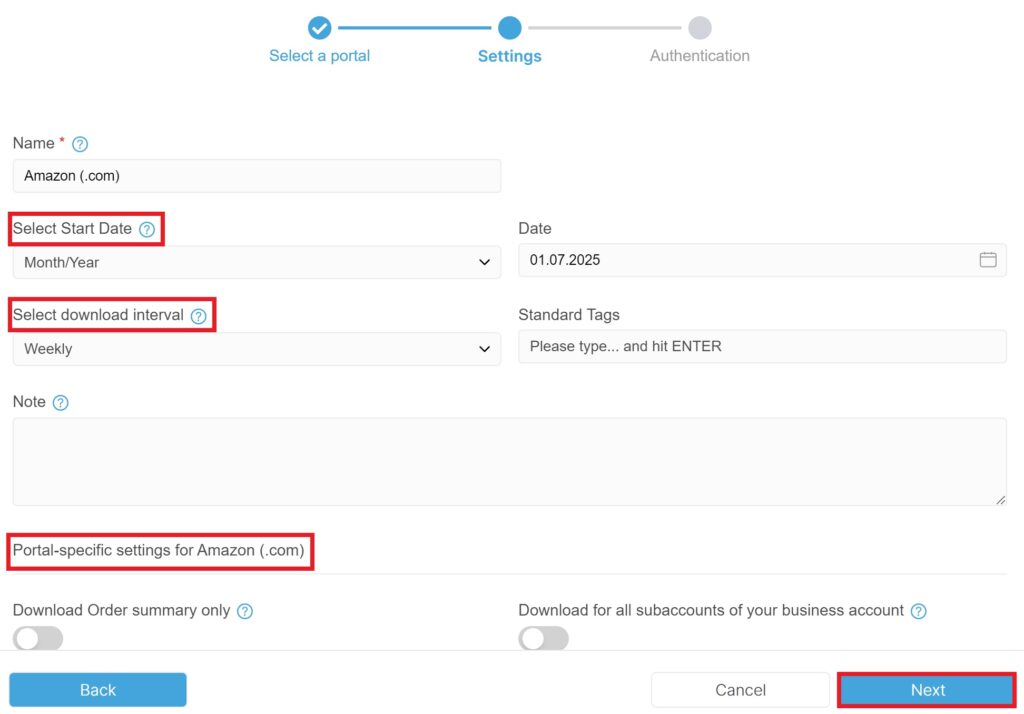Focus the Standard Tags input field

[762, 346]
